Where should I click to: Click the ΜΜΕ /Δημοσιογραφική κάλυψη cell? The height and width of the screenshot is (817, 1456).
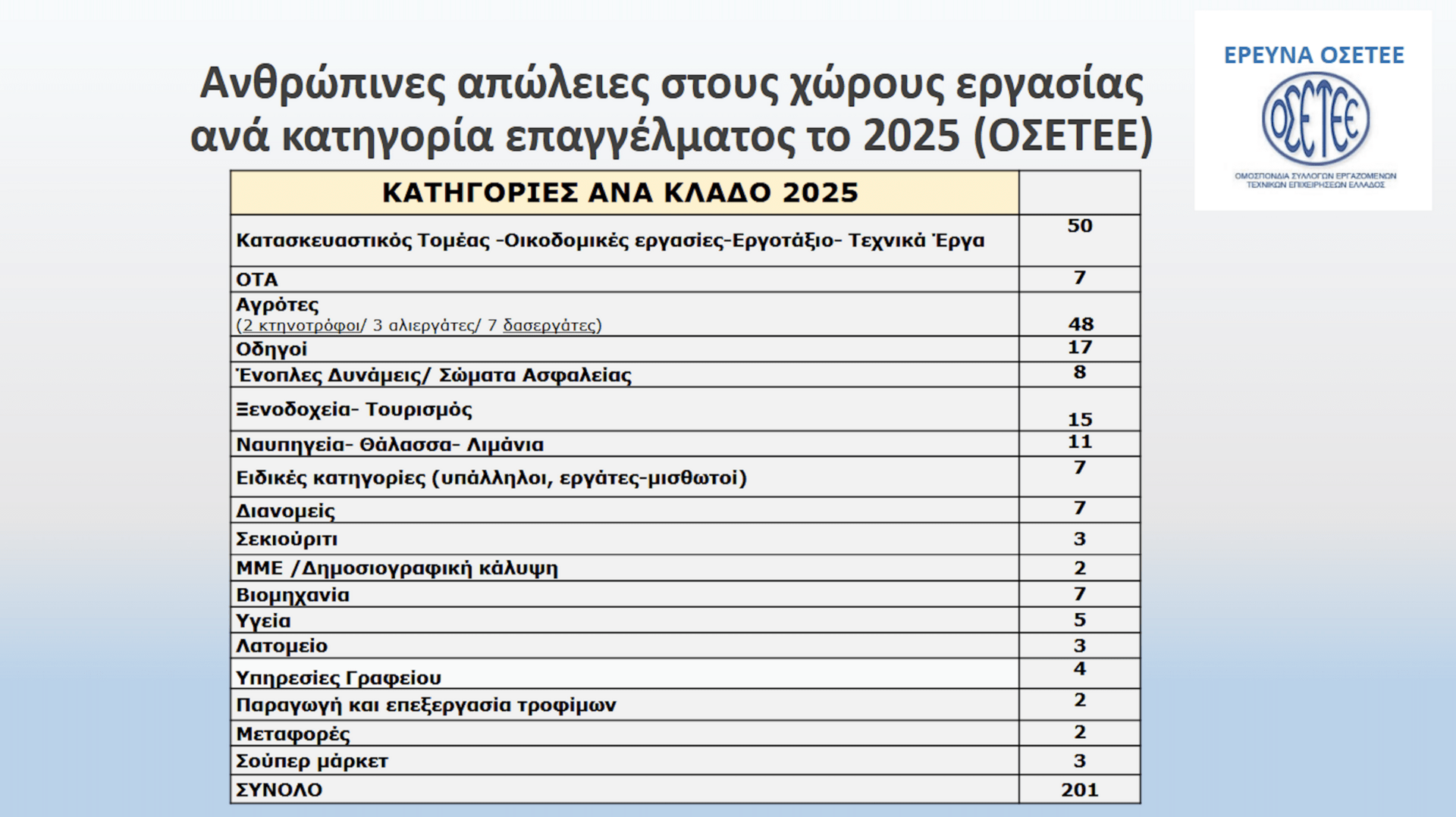(x=397, y=568)
